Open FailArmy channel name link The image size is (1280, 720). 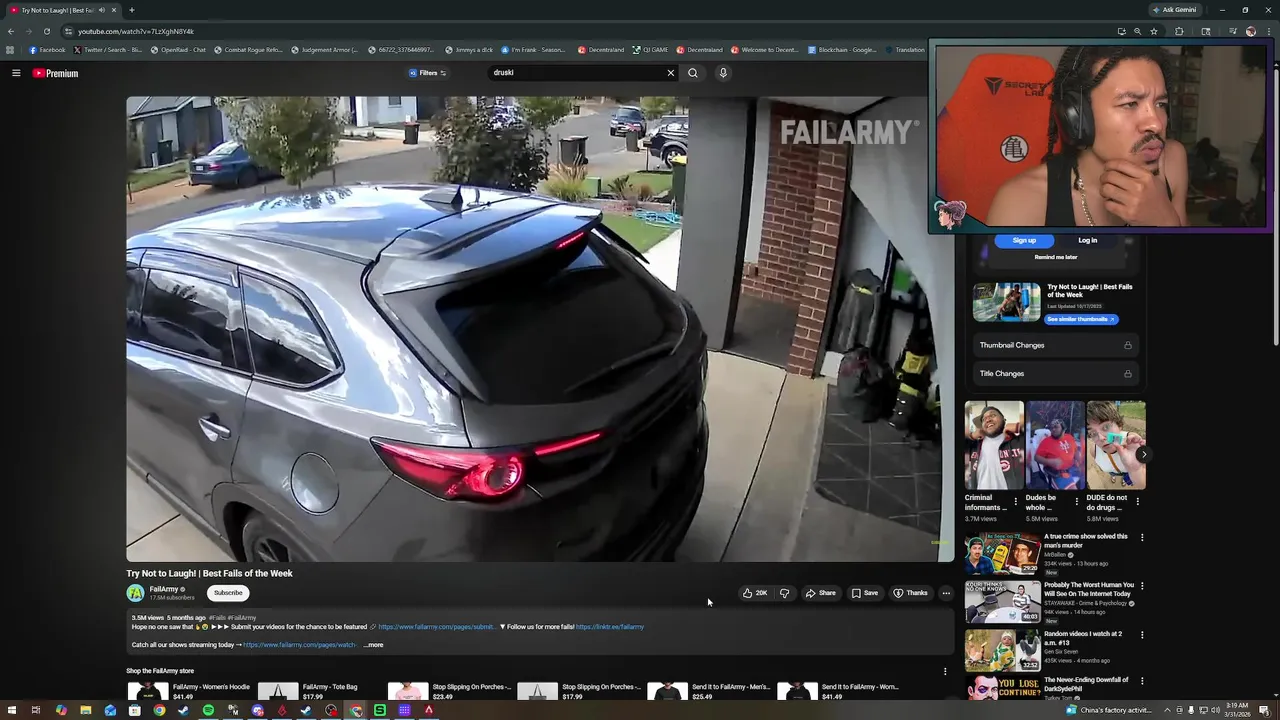click(164, 589)
